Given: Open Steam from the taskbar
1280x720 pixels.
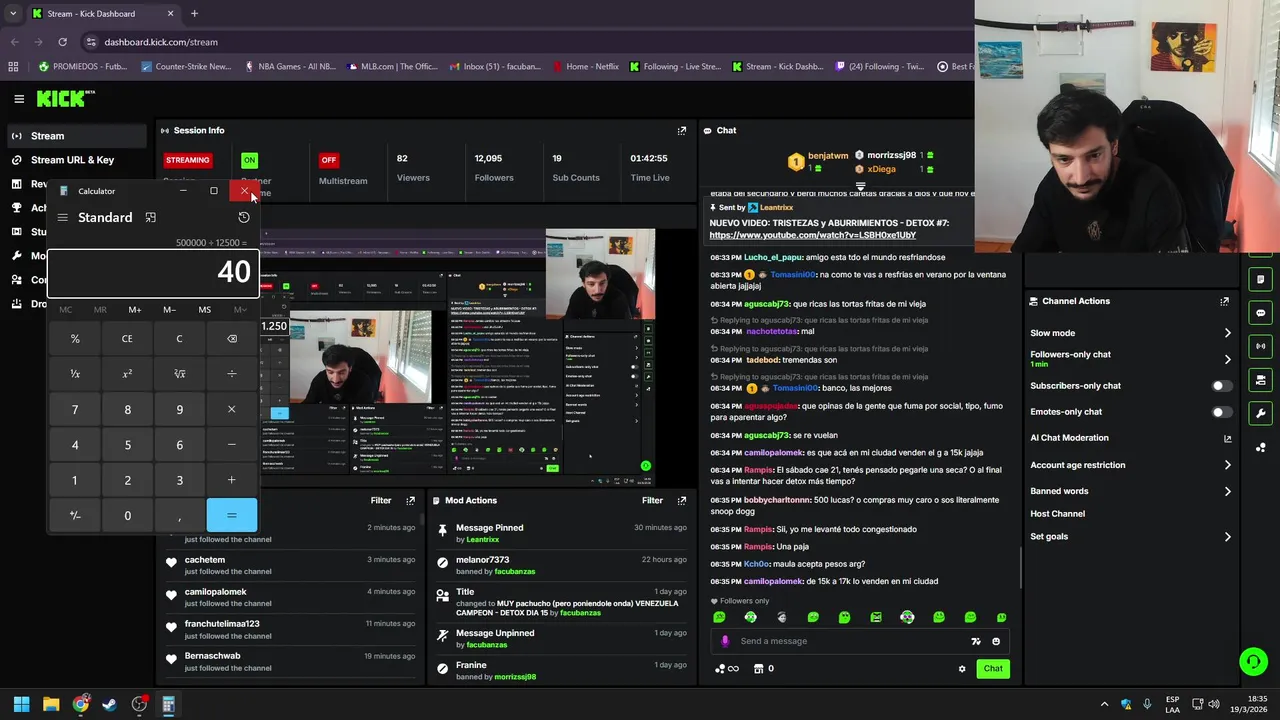Looking at the screenshot, I should click(x=109, y=704).
